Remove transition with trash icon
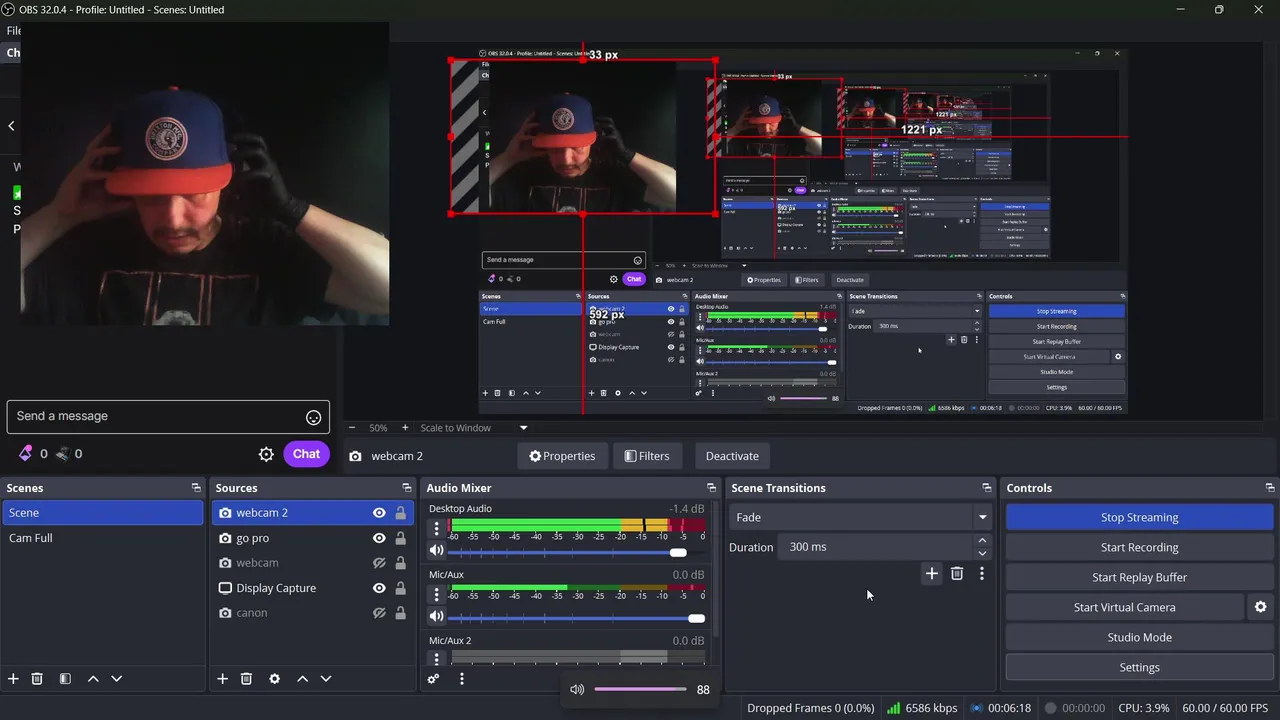This screenshot has height=720, width=1280. pyautogui.click(x=957, y=573)
